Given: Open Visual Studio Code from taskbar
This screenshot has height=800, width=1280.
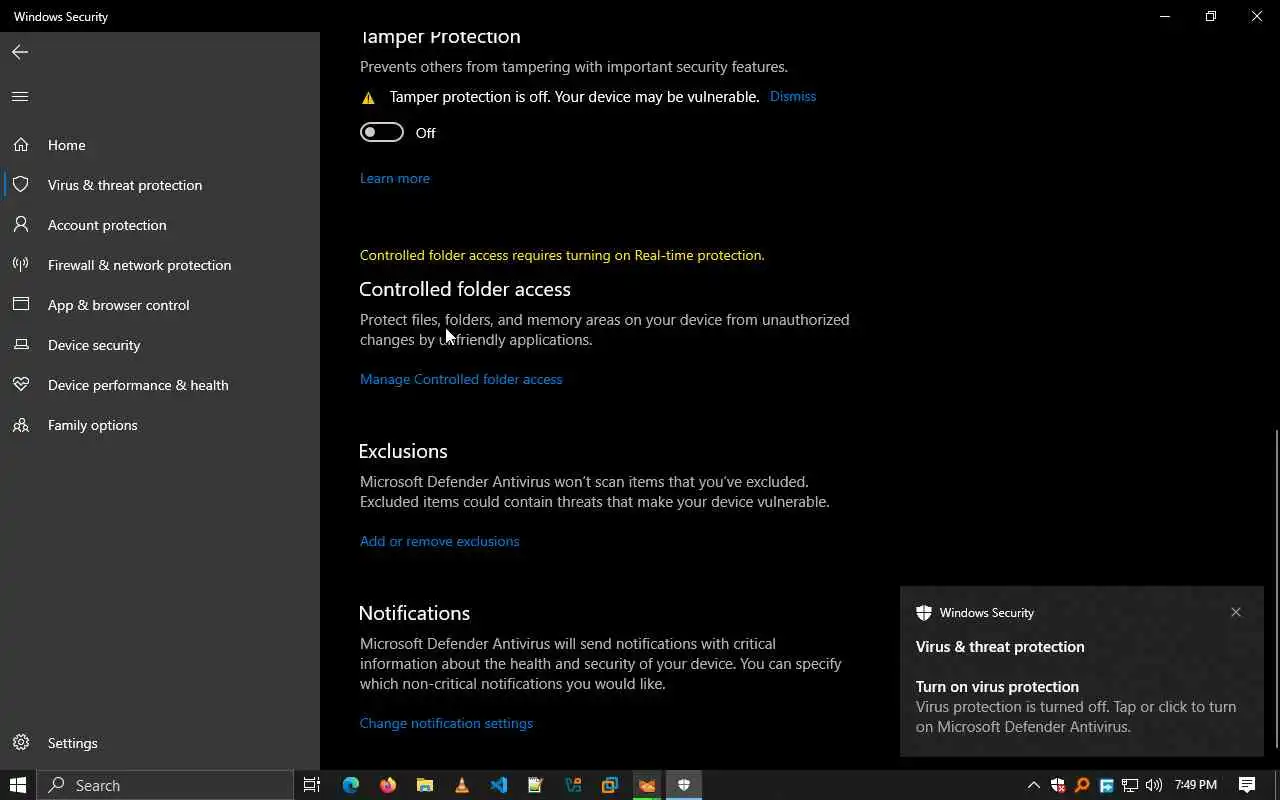Looking at the screenshot, I should [x=499, y=785].
